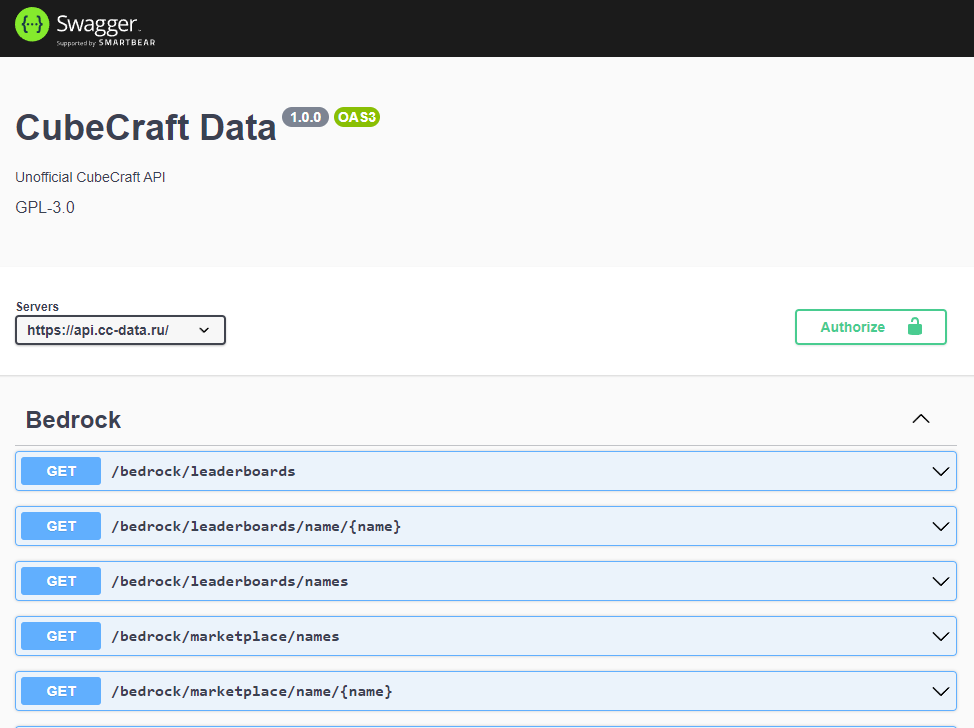This screenshot has width=974, height=728.
Task: Collapse the Bedrock section
Action: point(921,419)
